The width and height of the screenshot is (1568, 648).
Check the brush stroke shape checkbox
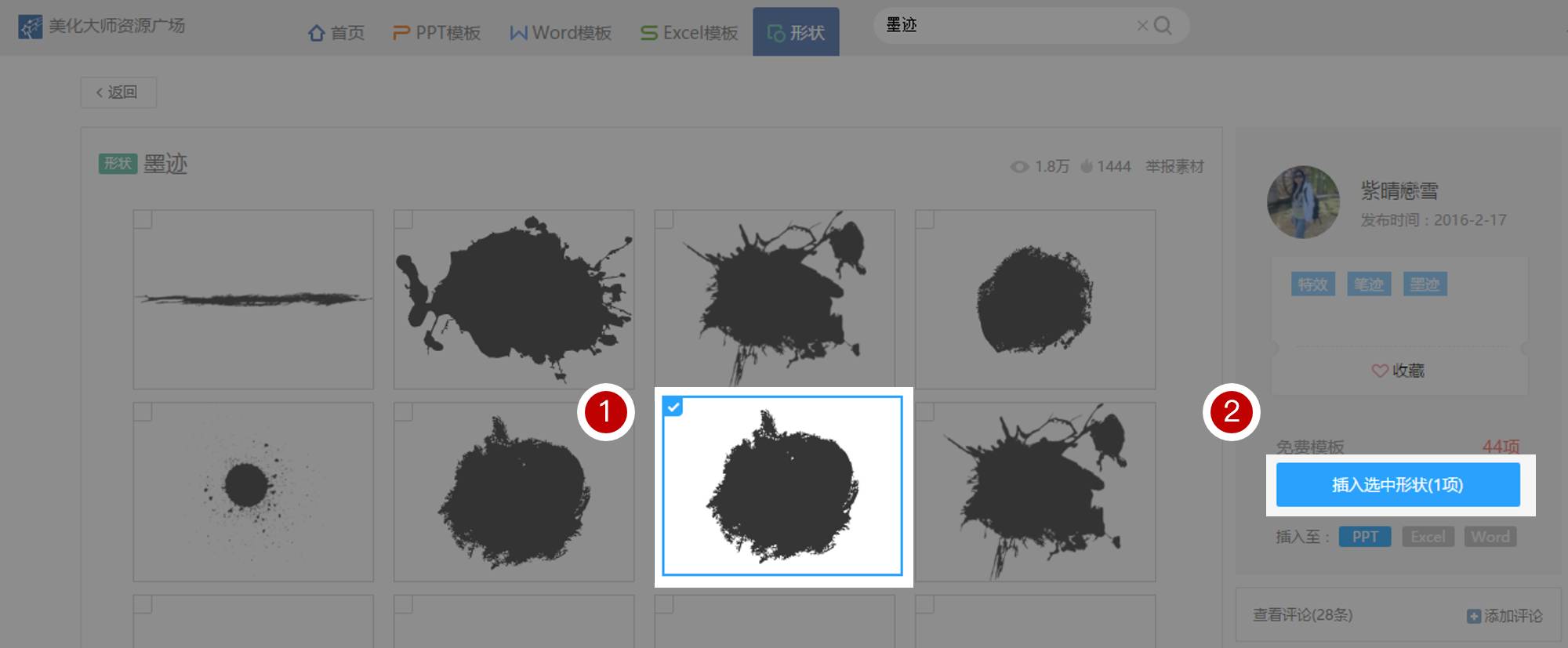click(143, 219)
